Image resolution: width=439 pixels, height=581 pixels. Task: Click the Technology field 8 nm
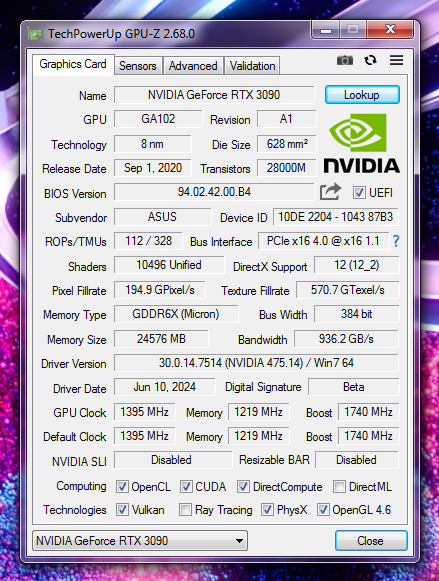[153, 144]
